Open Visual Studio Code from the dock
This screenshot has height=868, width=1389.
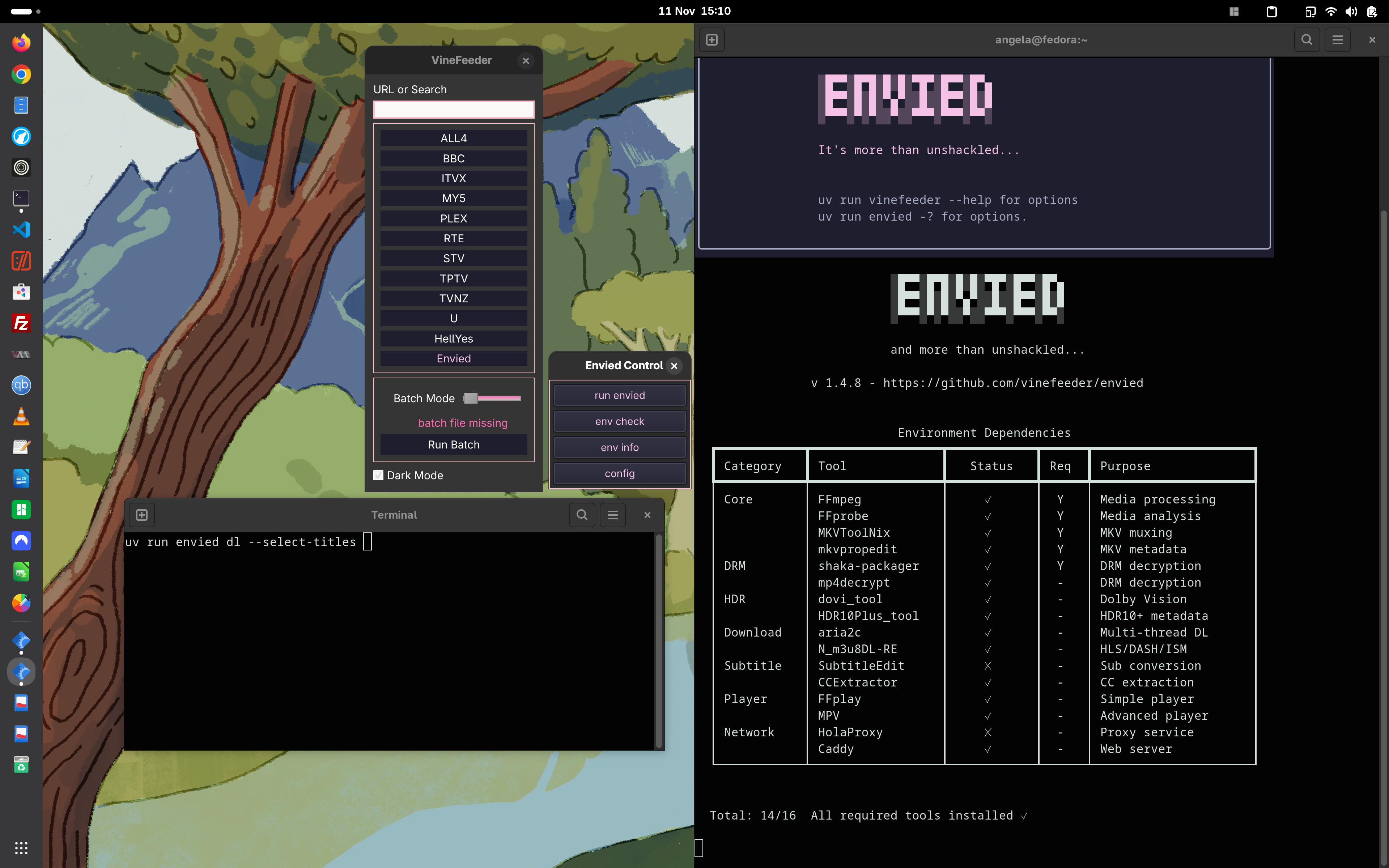click(x=21, y=230)
